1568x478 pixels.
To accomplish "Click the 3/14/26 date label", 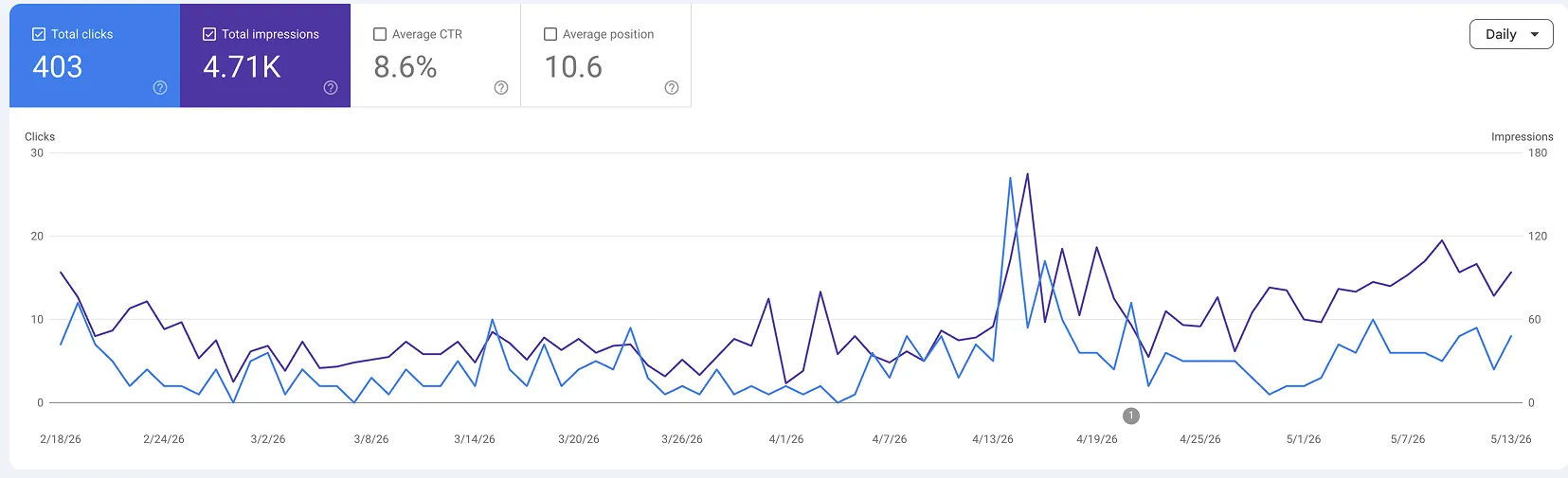I will [x=475, y=439].
